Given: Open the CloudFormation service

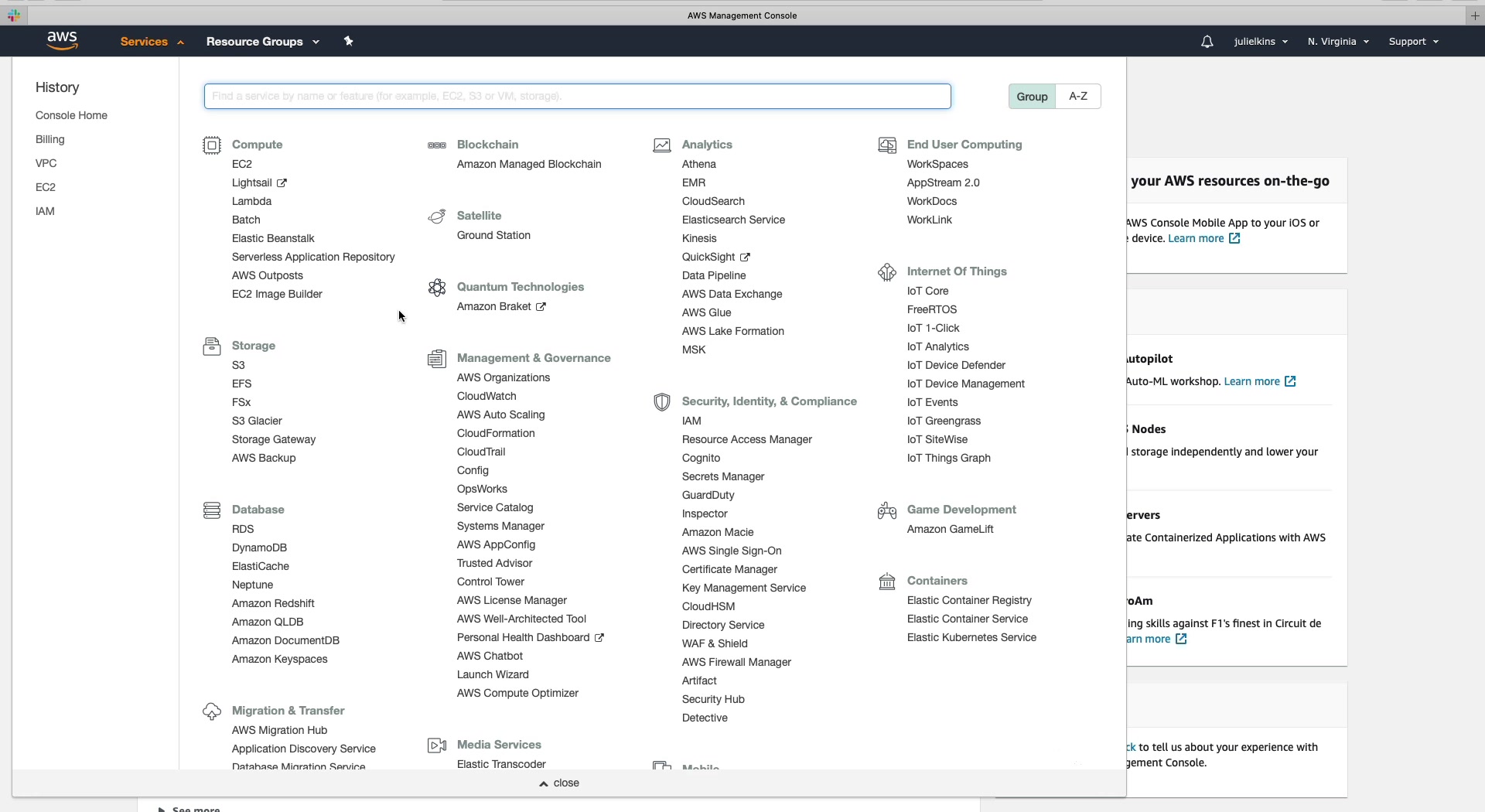Looking at the screenshot, I should [496, 434].
